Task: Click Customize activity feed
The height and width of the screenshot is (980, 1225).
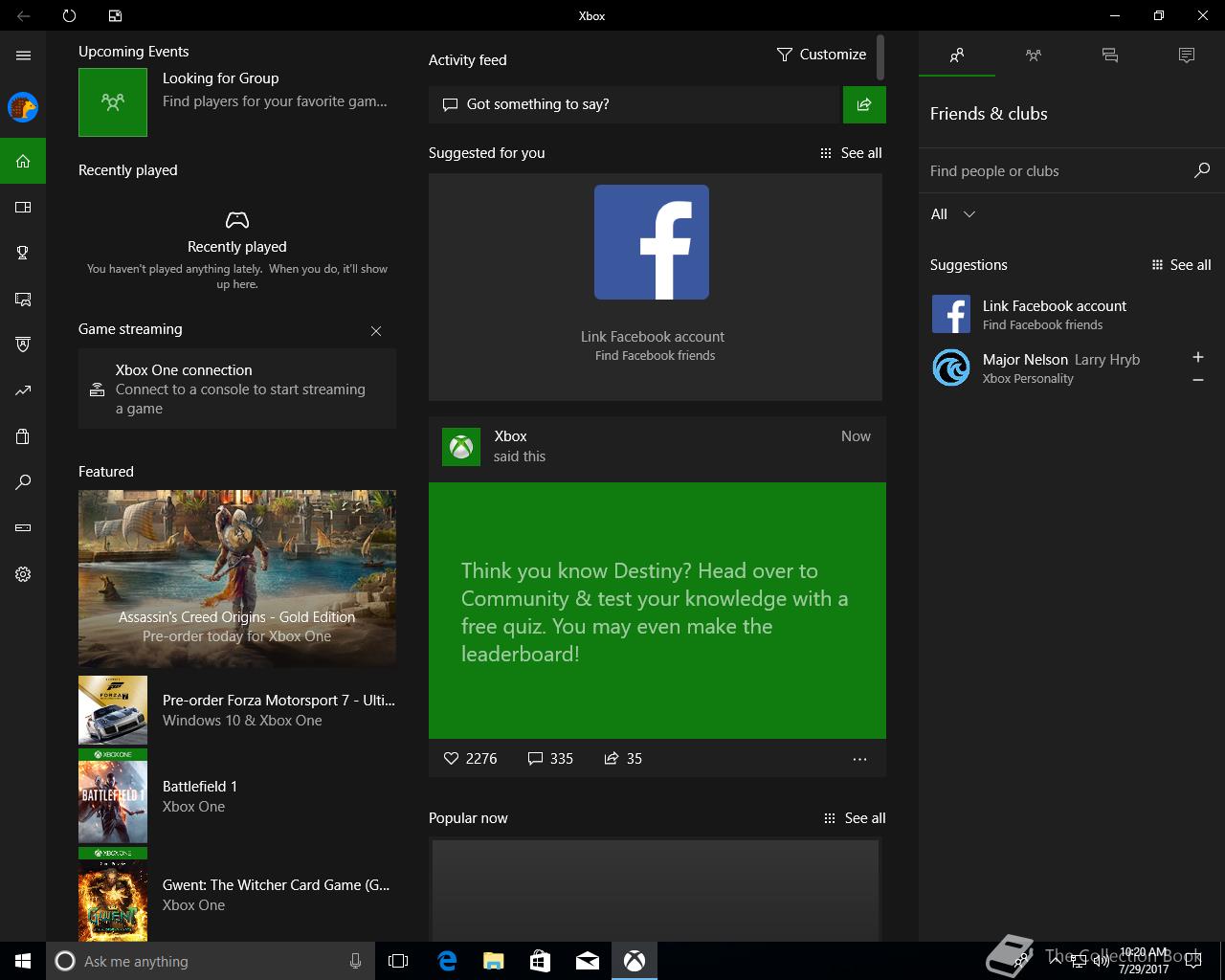Action: [x=821, y=55]
